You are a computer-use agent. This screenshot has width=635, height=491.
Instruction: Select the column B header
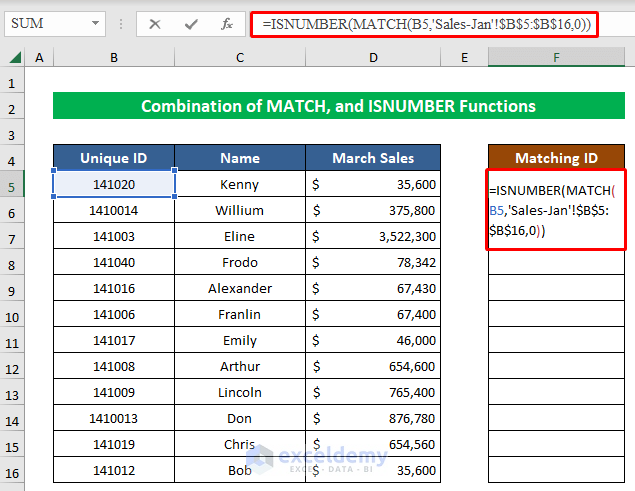click(x=114, y=59)
